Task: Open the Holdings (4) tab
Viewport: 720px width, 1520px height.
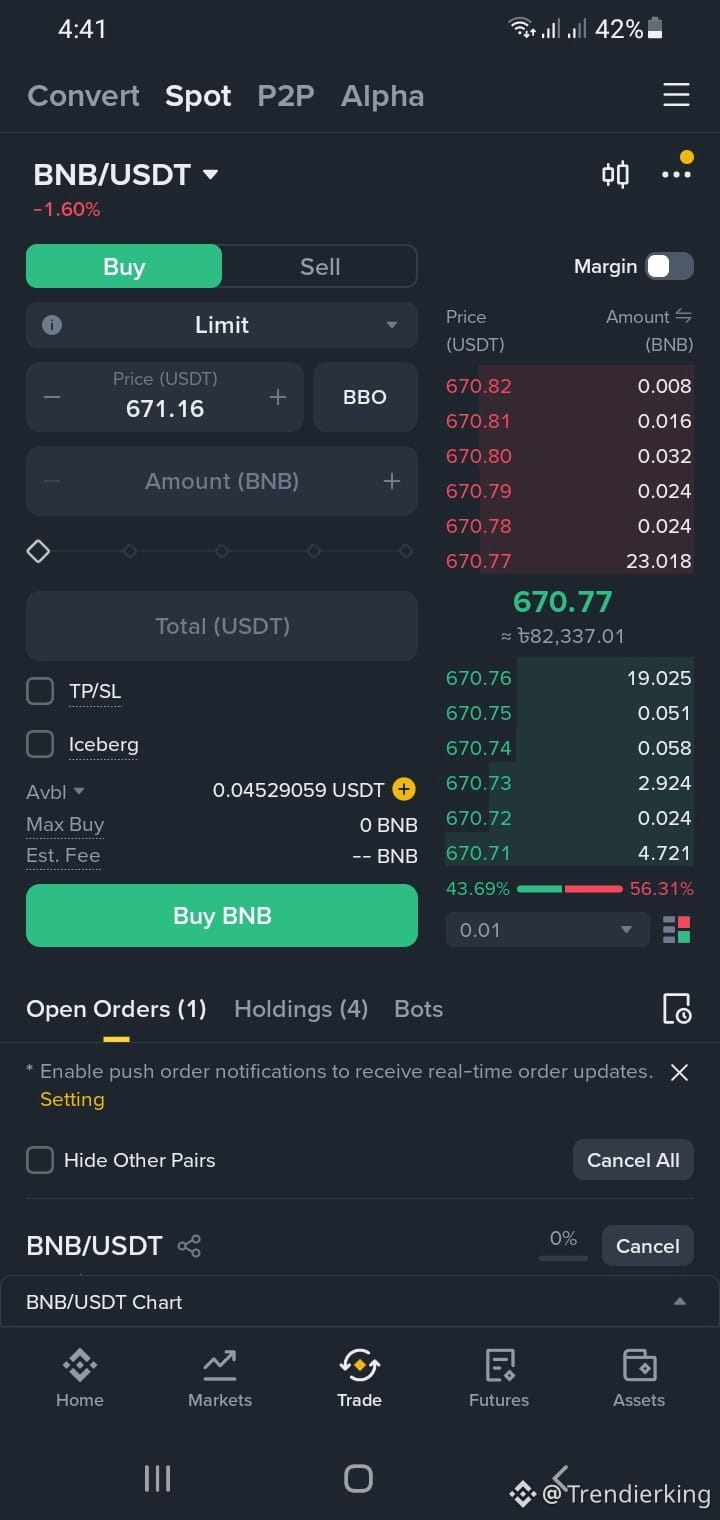Action: [301, 1009]
